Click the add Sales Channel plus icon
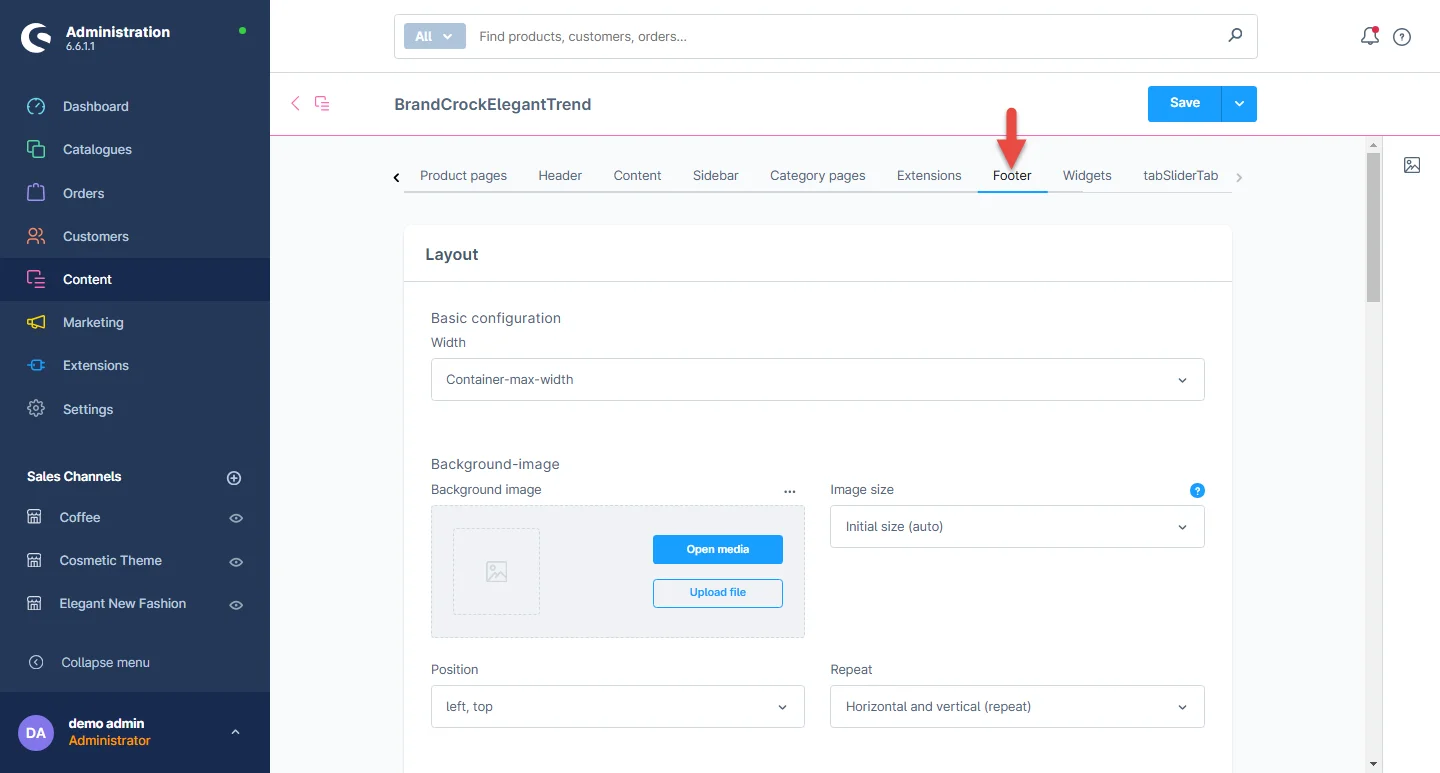This screenshot has height=773, width=1440. (x=234, y=478)
